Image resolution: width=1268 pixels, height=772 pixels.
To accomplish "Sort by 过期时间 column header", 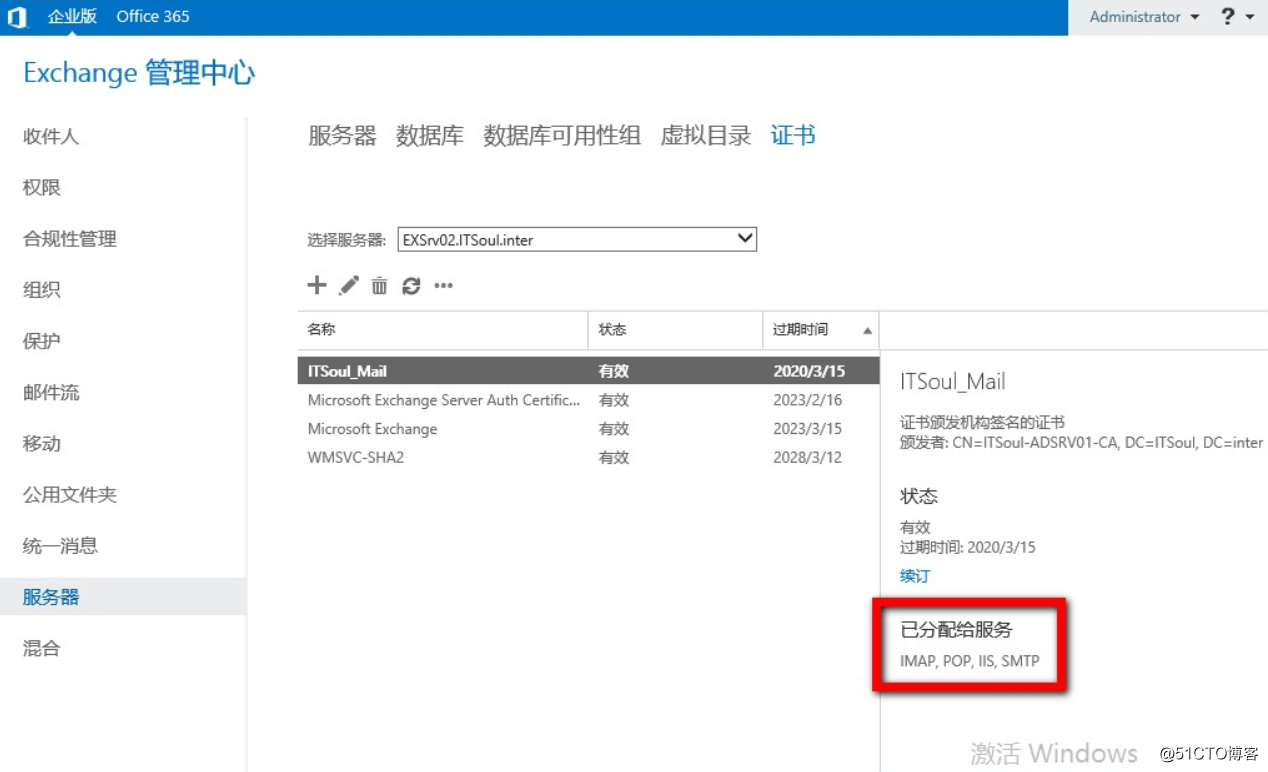I will coord(821,330).
